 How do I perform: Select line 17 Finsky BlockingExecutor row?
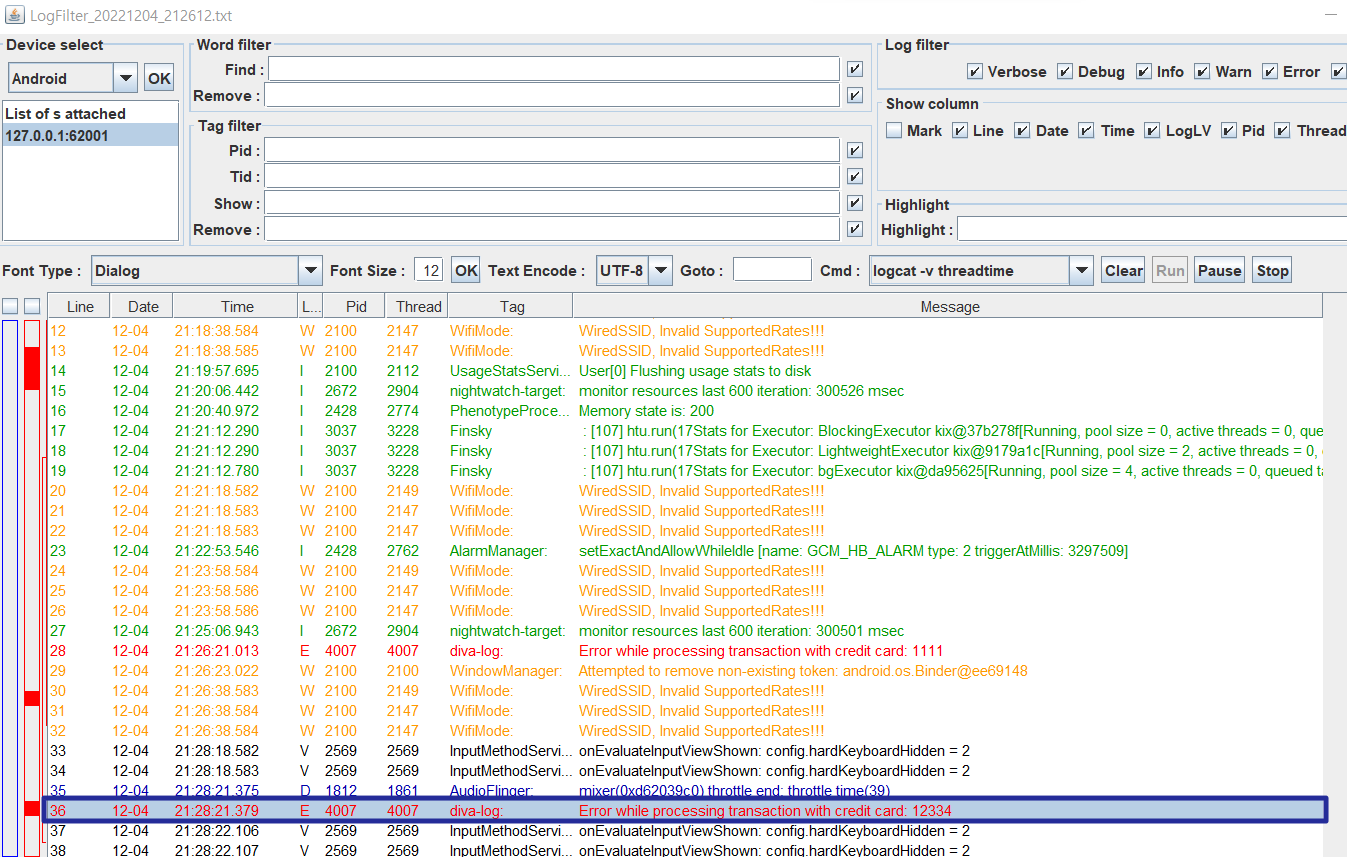(x=685, y=431)
